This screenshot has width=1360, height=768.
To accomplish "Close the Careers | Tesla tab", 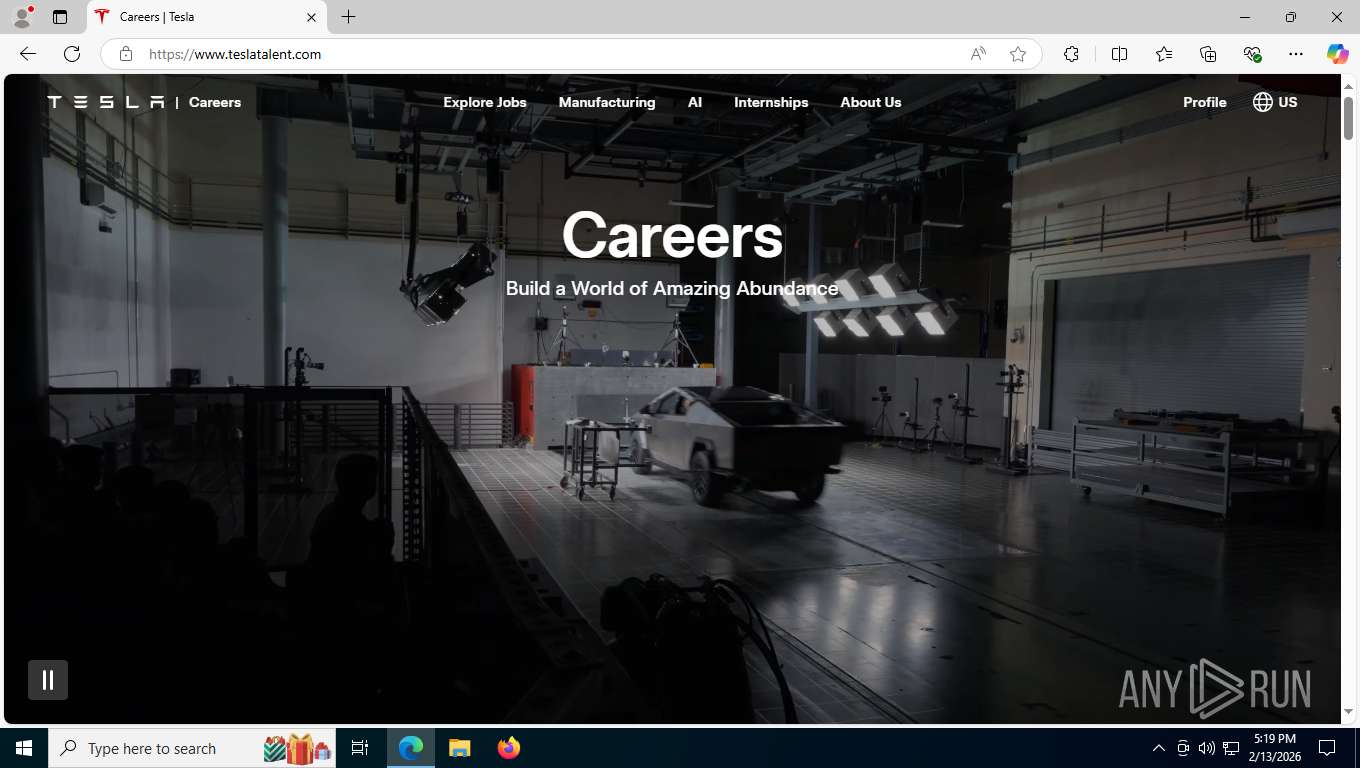I will tap(311, 17).
